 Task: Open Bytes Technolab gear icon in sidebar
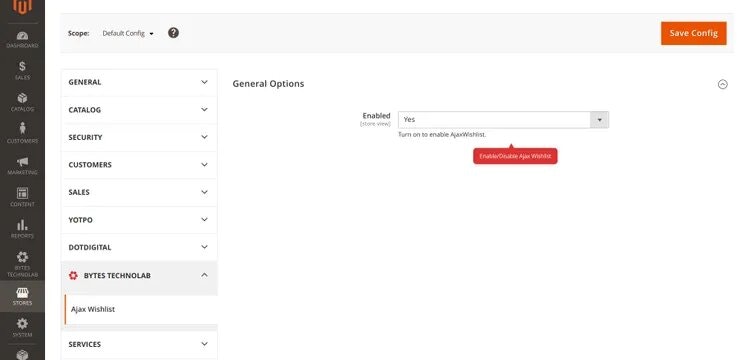click(x=22, y=257)
